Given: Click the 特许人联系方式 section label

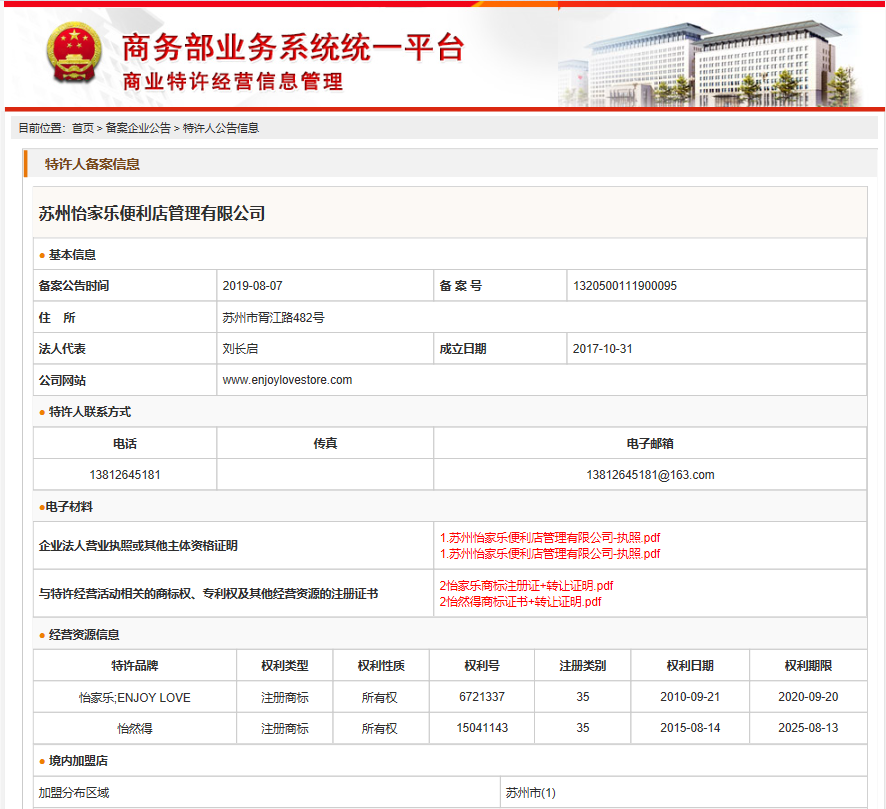Looking at the screenshot, I should (90, 412).
